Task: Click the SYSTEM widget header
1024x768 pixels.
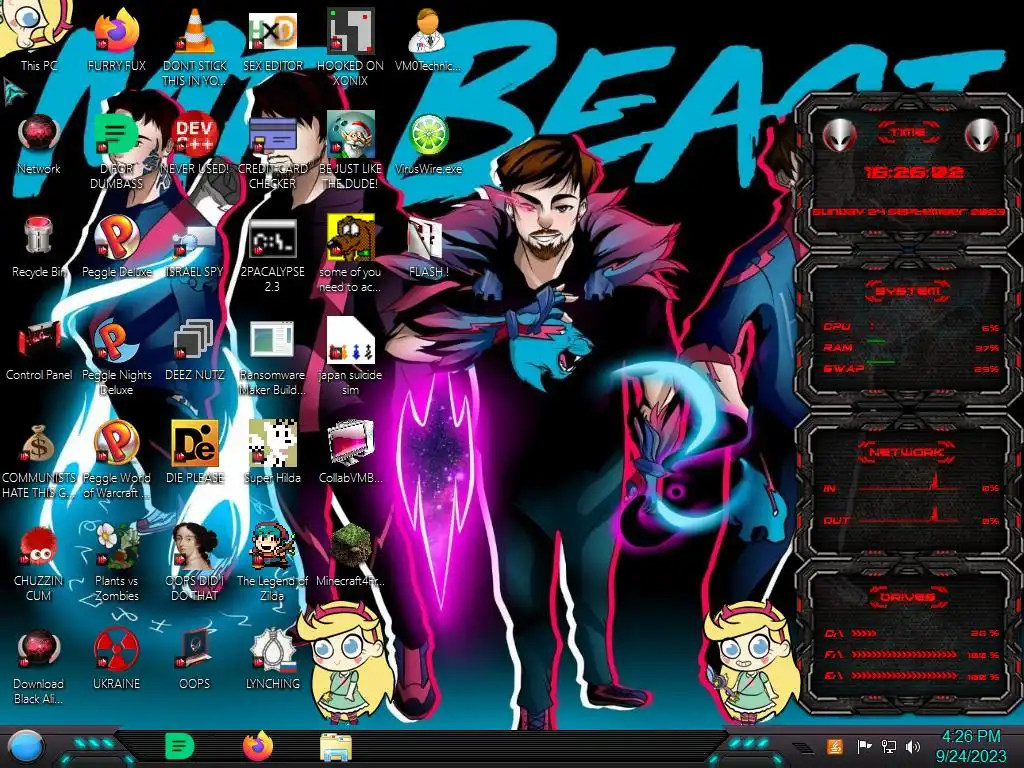Action: 908,291
